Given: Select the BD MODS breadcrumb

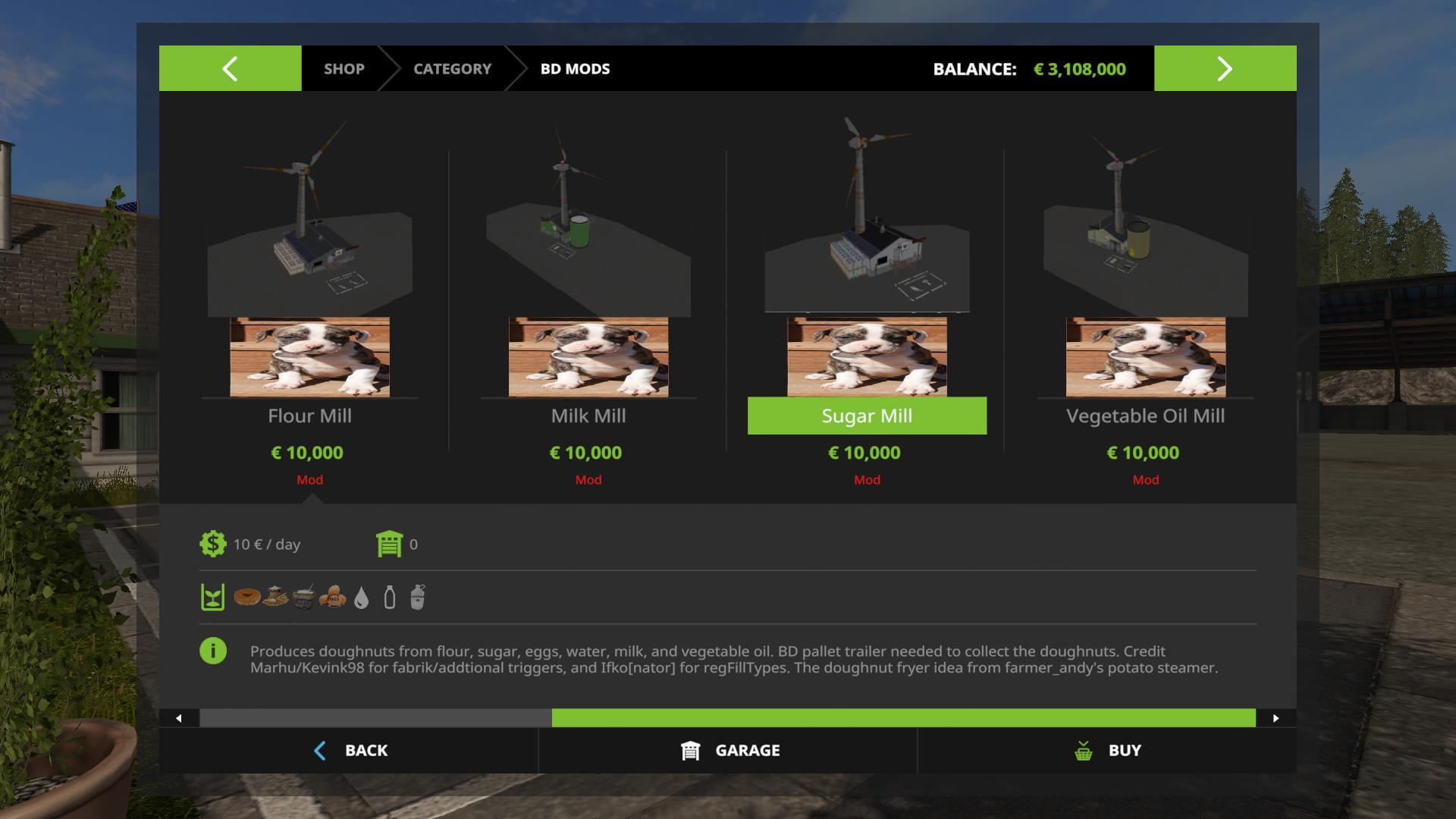Looking at the screenshot, I should coord(575,68).
